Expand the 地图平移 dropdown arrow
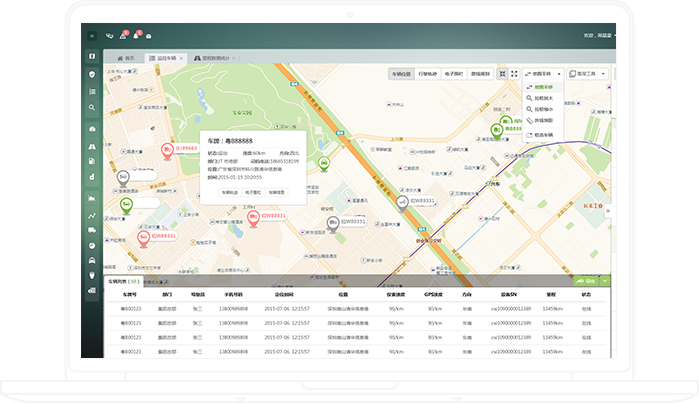699x403 pixels. click(x=557, y=74)
